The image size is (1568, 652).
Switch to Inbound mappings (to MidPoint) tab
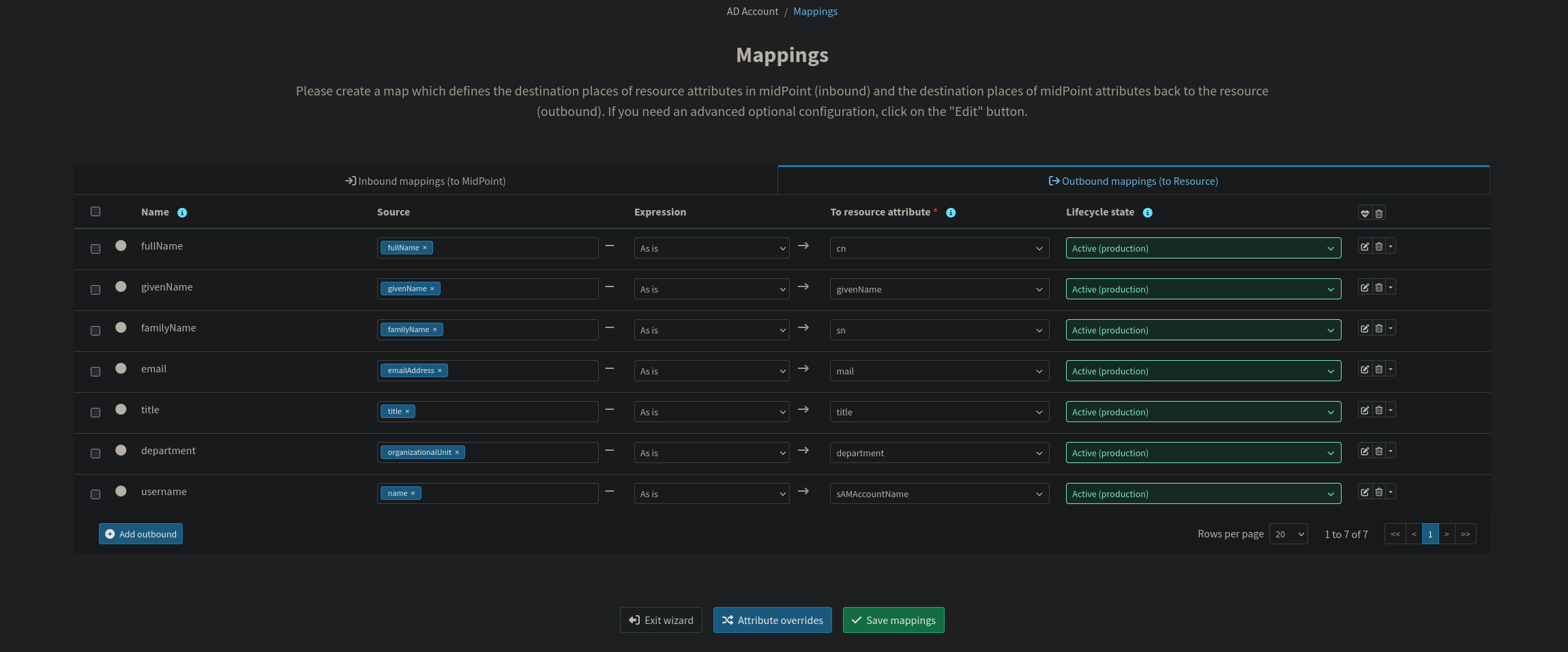(x=426, y=181)
